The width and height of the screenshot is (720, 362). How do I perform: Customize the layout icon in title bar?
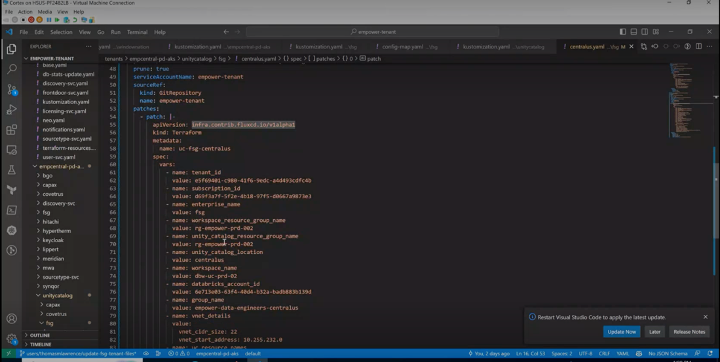656,32
